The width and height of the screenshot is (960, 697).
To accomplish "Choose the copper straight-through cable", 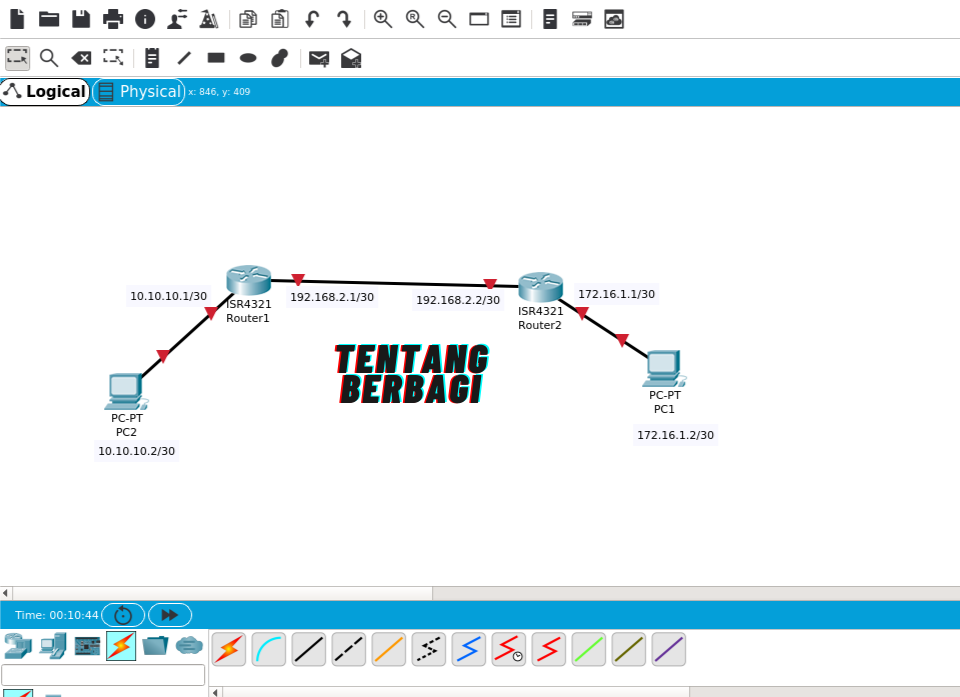I will click(x=308, y=649).
